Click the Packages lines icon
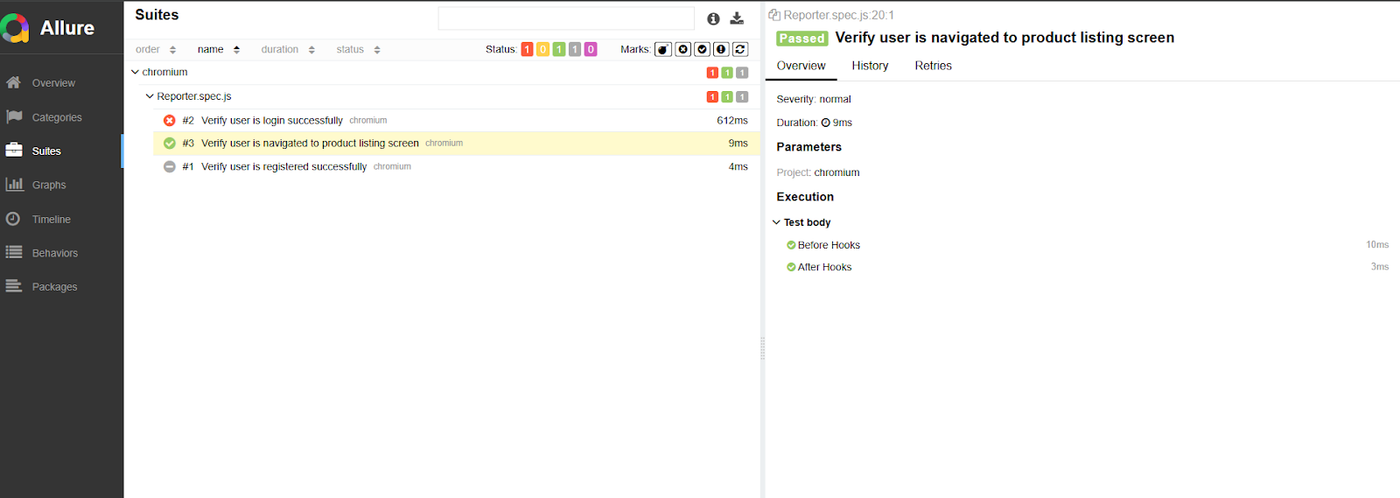1400x498 pixels. click(x=14, y=287)
